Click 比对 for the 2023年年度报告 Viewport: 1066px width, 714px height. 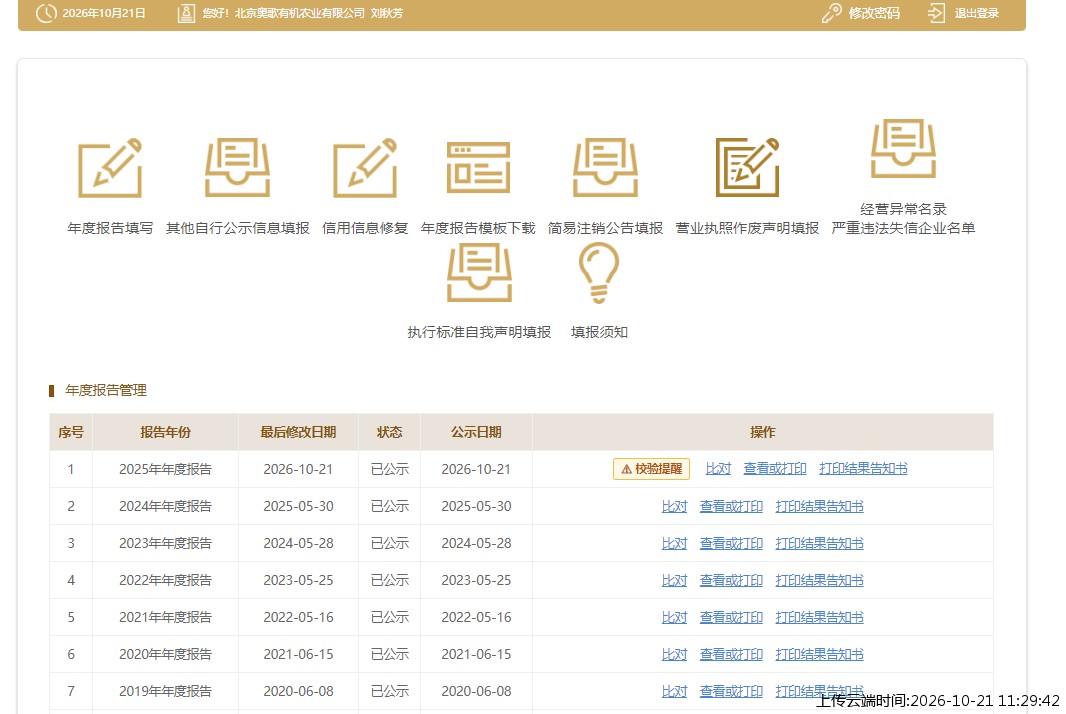point(674,543)
